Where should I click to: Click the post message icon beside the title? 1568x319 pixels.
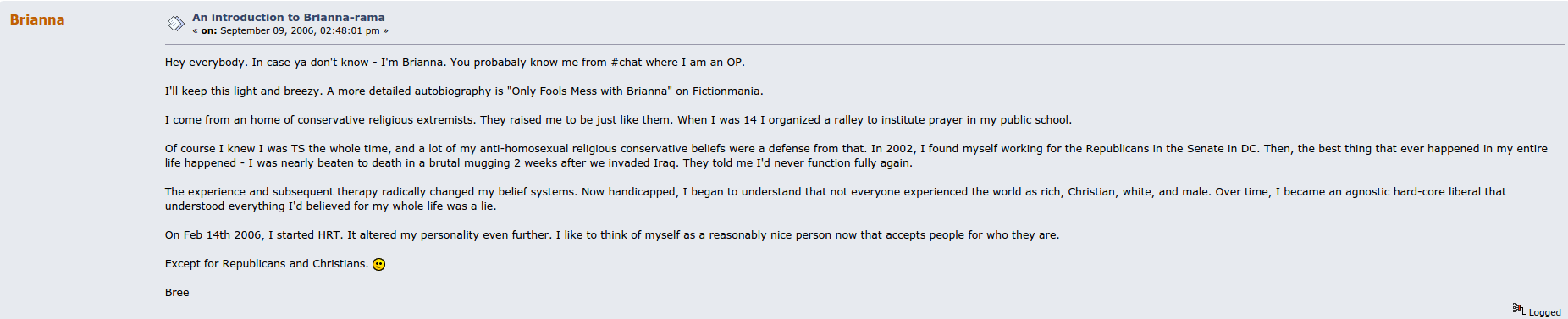pyautogui.click(x=175, y=24)
